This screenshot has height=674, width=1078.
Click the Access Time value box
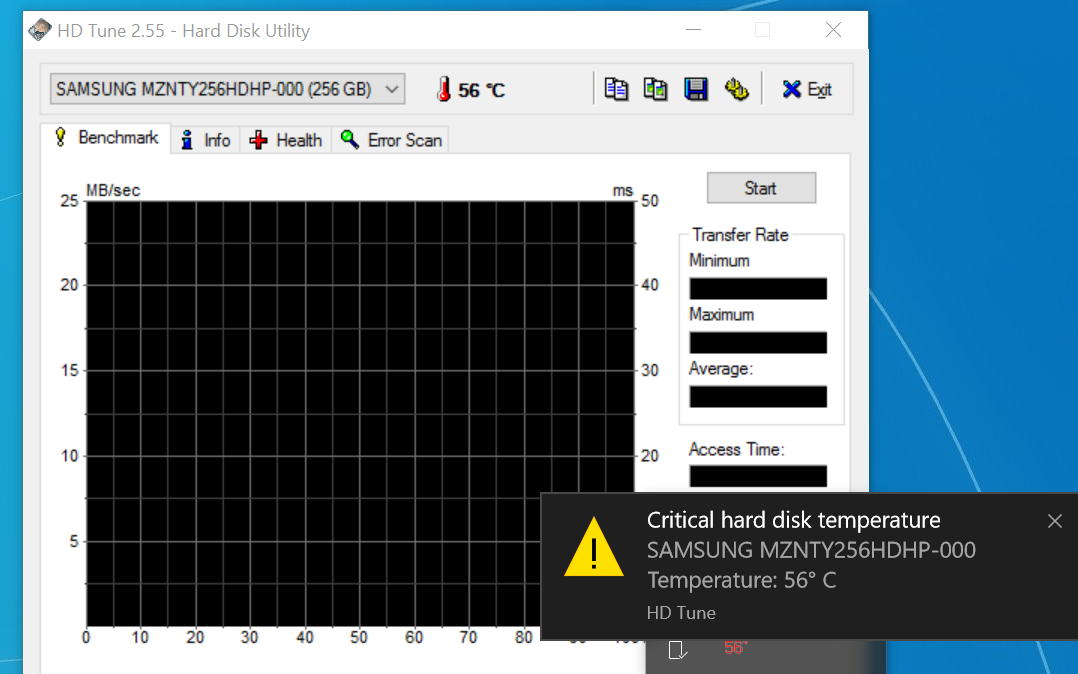(x=758, y=477)
